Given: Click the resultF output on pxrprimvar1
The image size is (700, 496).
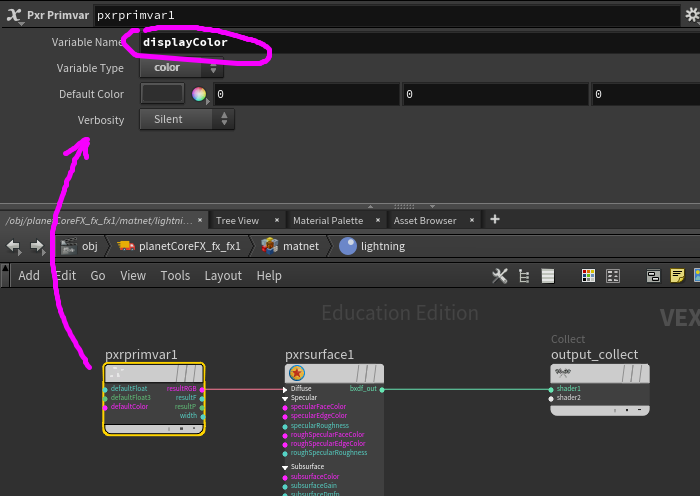Looking at the screenshot, I should [202, 398].
